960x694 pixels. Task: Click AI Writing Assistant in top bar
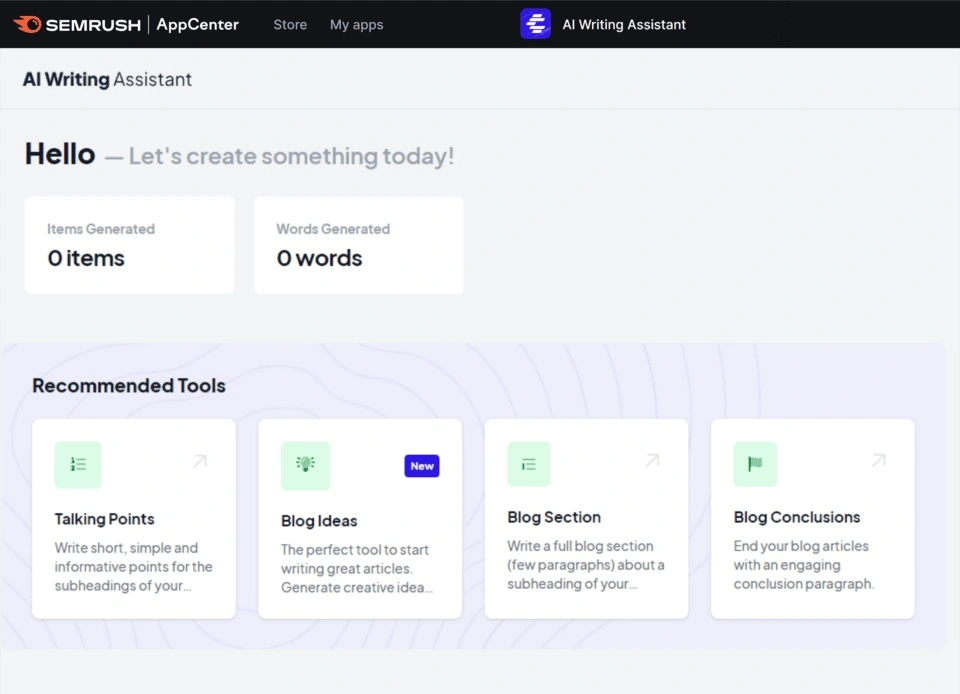click(624, 24)
